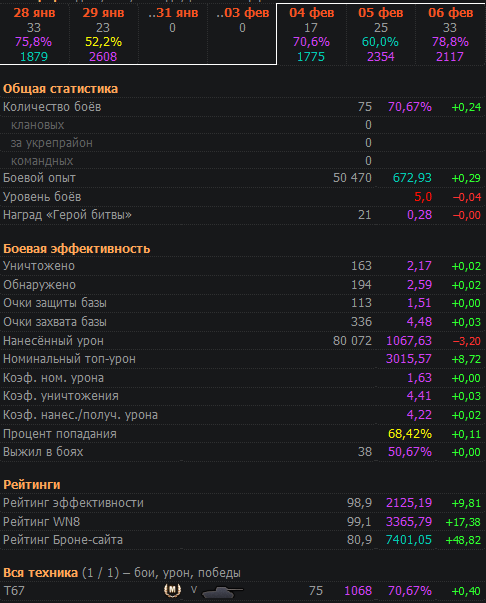Viewport: 486px width, 603px height.
Task: Click the клановых battles row label
Action: pos(37,125)
